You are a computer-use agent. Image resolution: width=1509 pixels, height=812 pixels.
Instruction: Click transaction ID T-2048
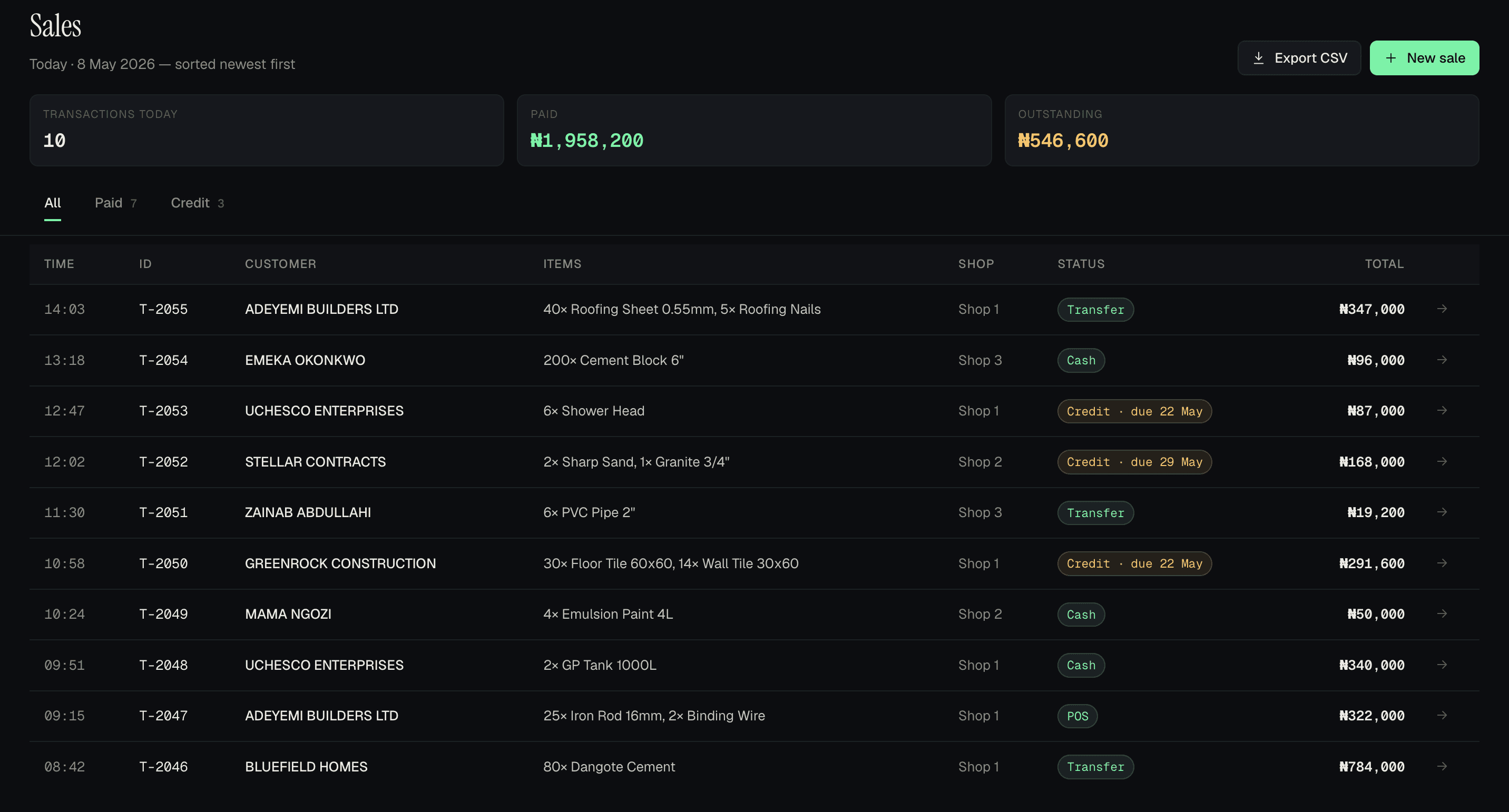[x=163, y=665]
